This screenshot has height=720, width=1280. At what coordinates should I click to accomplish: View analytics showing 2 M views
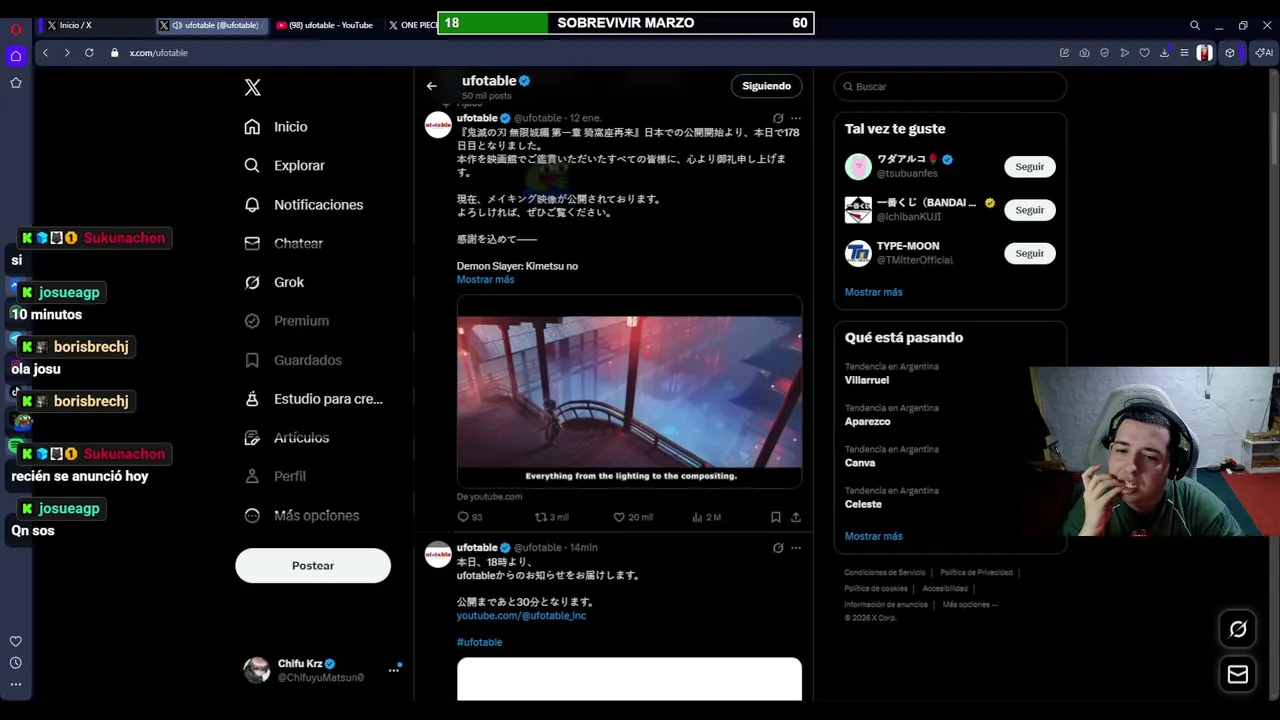coord(706,517)
